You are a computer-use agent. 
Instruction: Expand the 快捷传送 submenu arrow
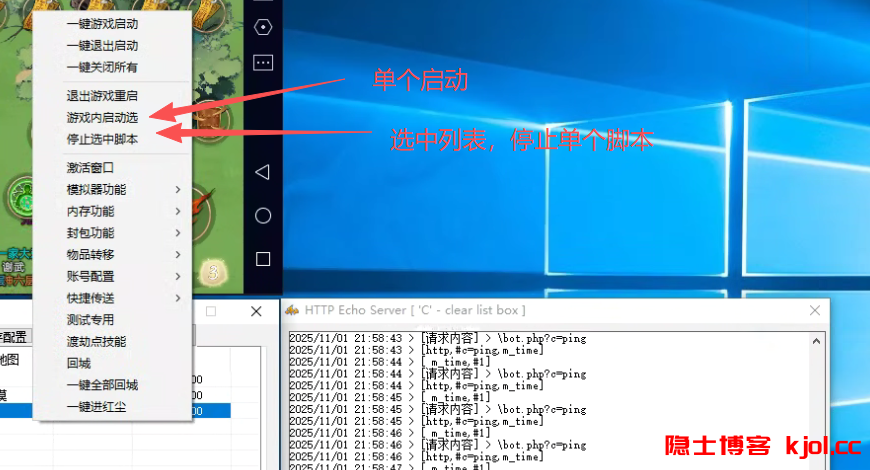(178, 297)
